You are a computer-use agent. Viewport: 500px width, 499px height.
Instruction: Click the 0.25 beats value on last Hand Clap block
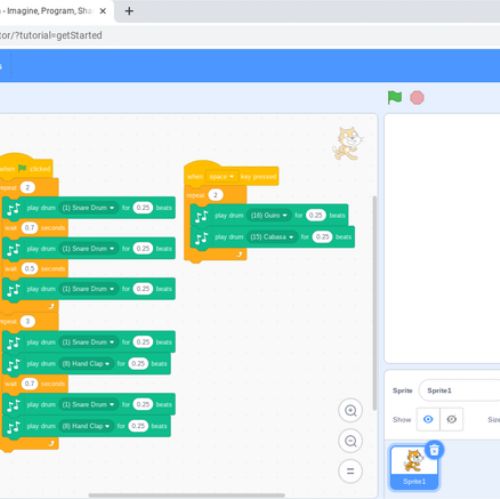(x=138, y=426)
